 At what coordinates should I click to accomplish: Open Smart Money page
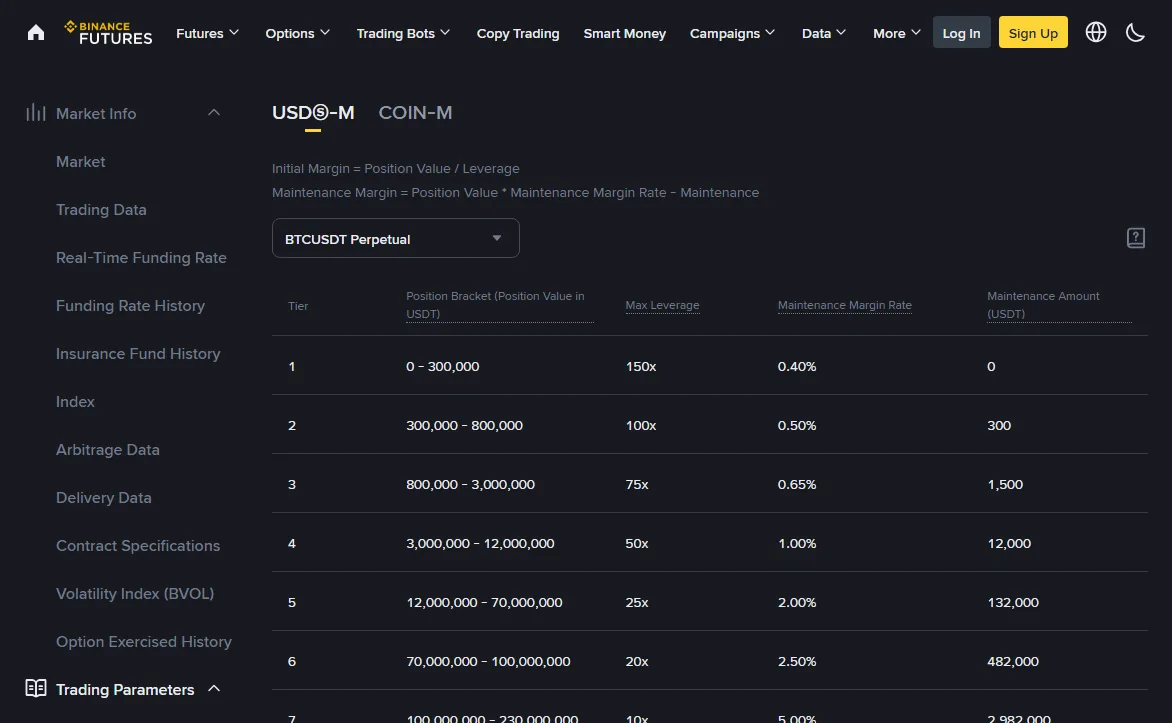pos(625,33)
